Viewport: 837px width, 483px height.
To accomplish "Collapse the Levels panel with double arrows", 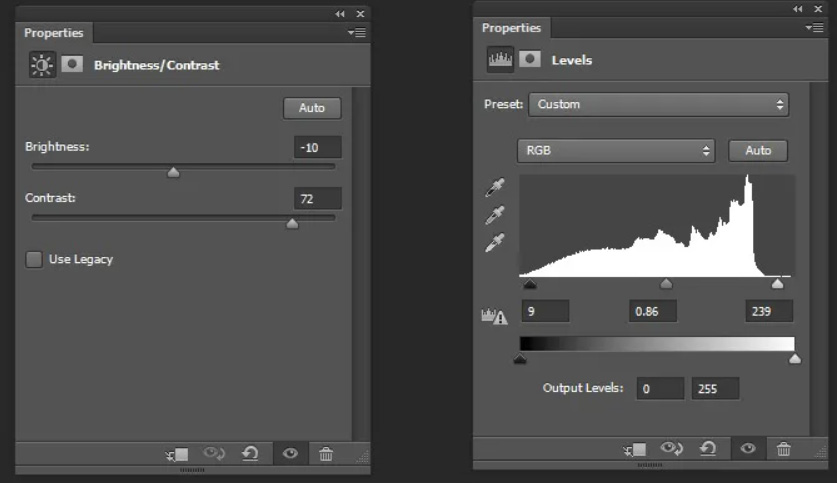I will coord(797,9).
